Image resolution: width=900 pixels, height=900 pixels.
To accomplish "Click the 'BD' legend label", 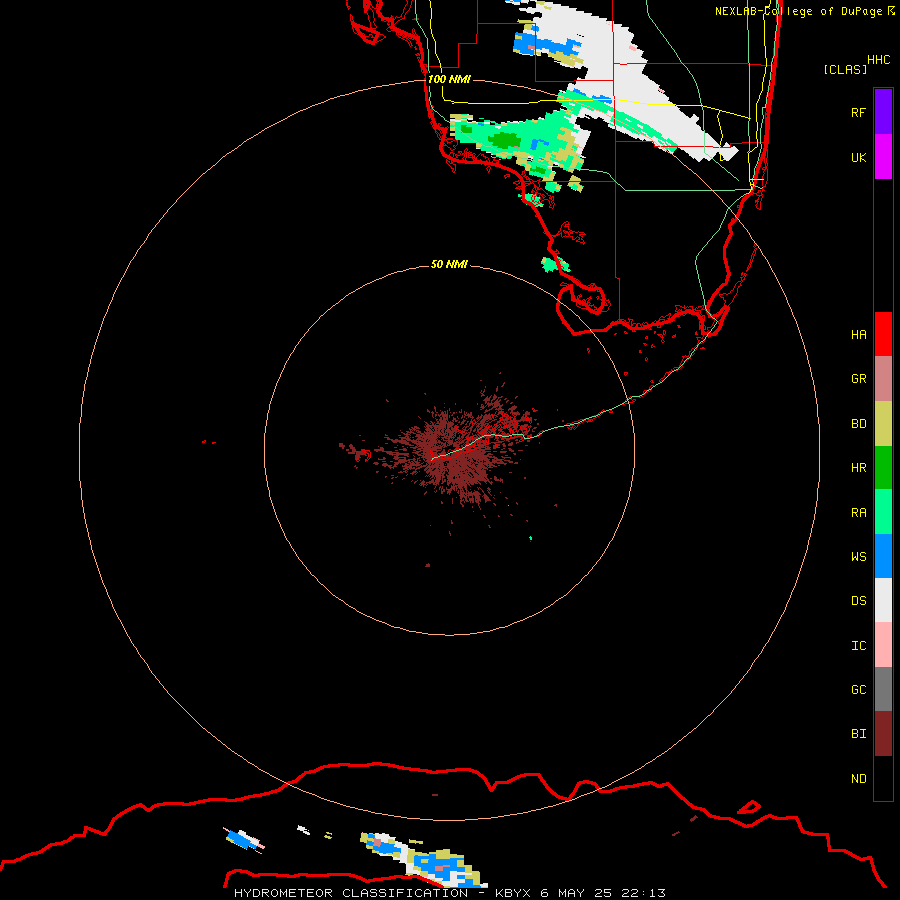I will pos(858,424).
